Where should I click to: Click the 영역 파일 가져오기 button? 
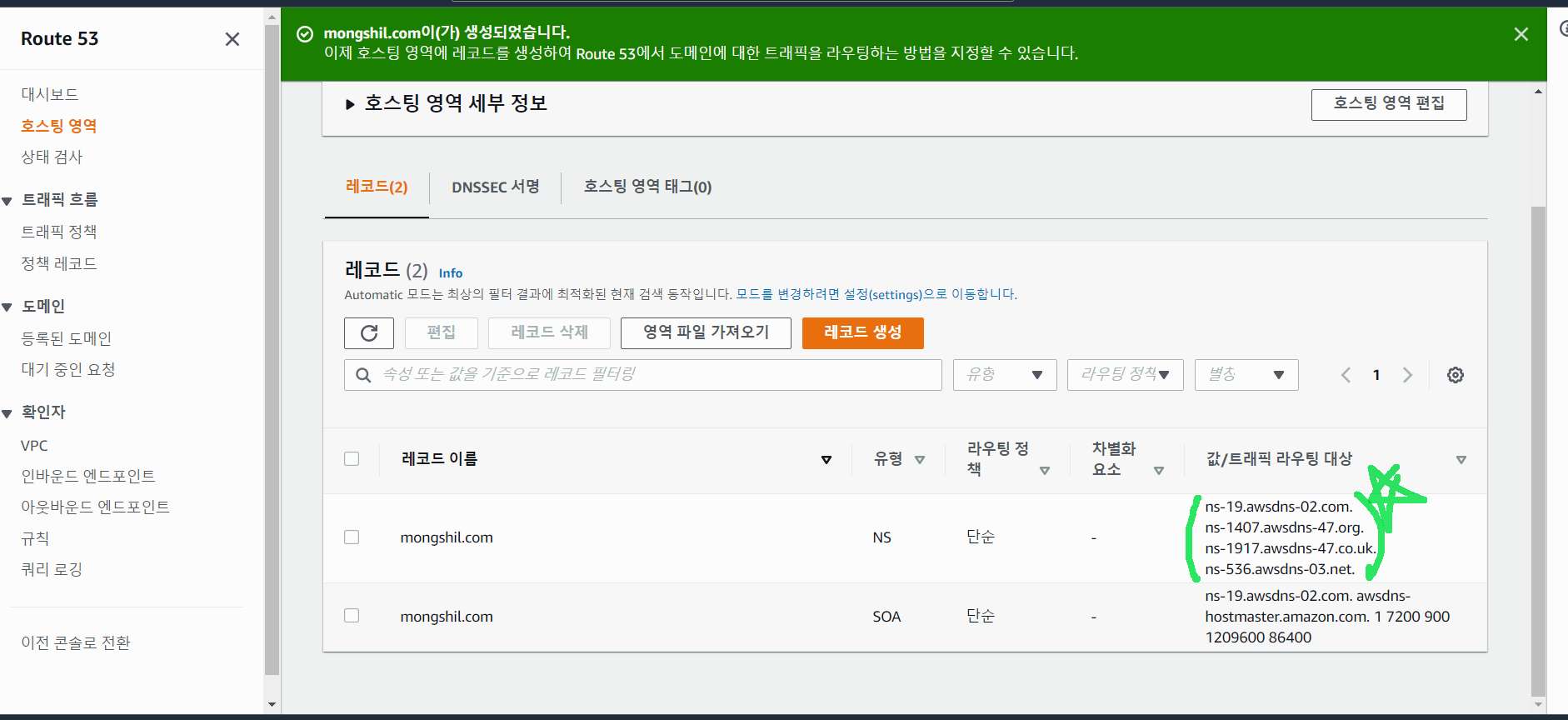(x=706, y=333)
